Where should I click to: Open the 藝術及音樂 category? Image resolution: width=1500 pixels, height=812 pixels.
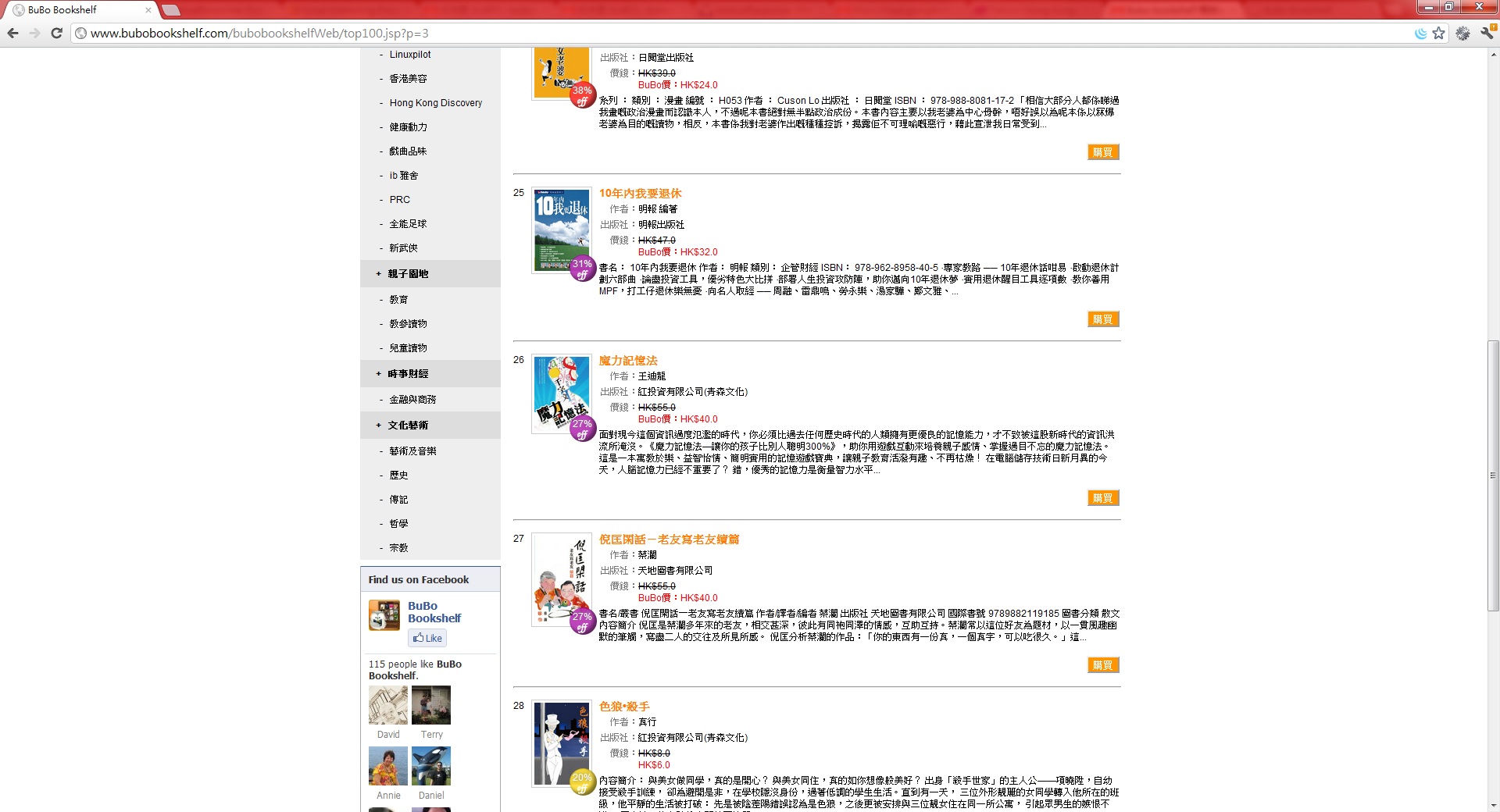pos(412,451)
